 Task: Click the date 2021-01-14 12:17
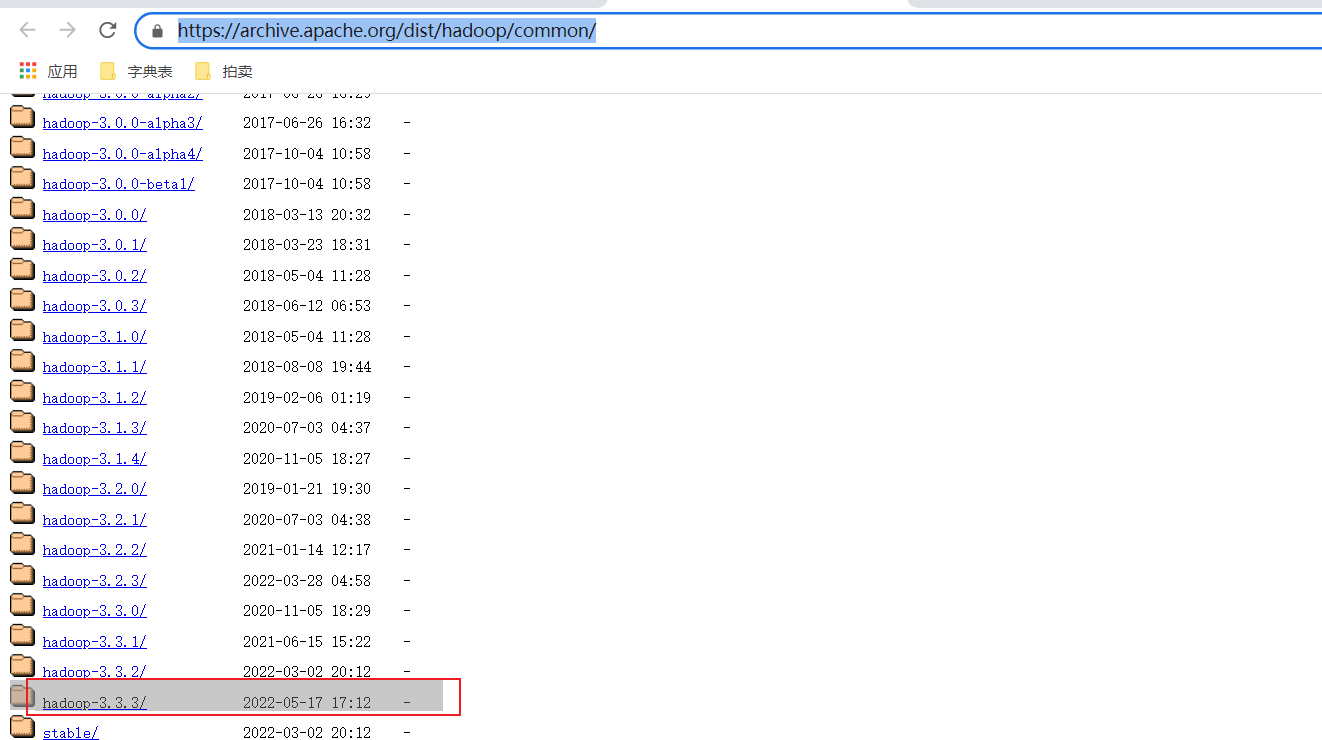[307, 550]
